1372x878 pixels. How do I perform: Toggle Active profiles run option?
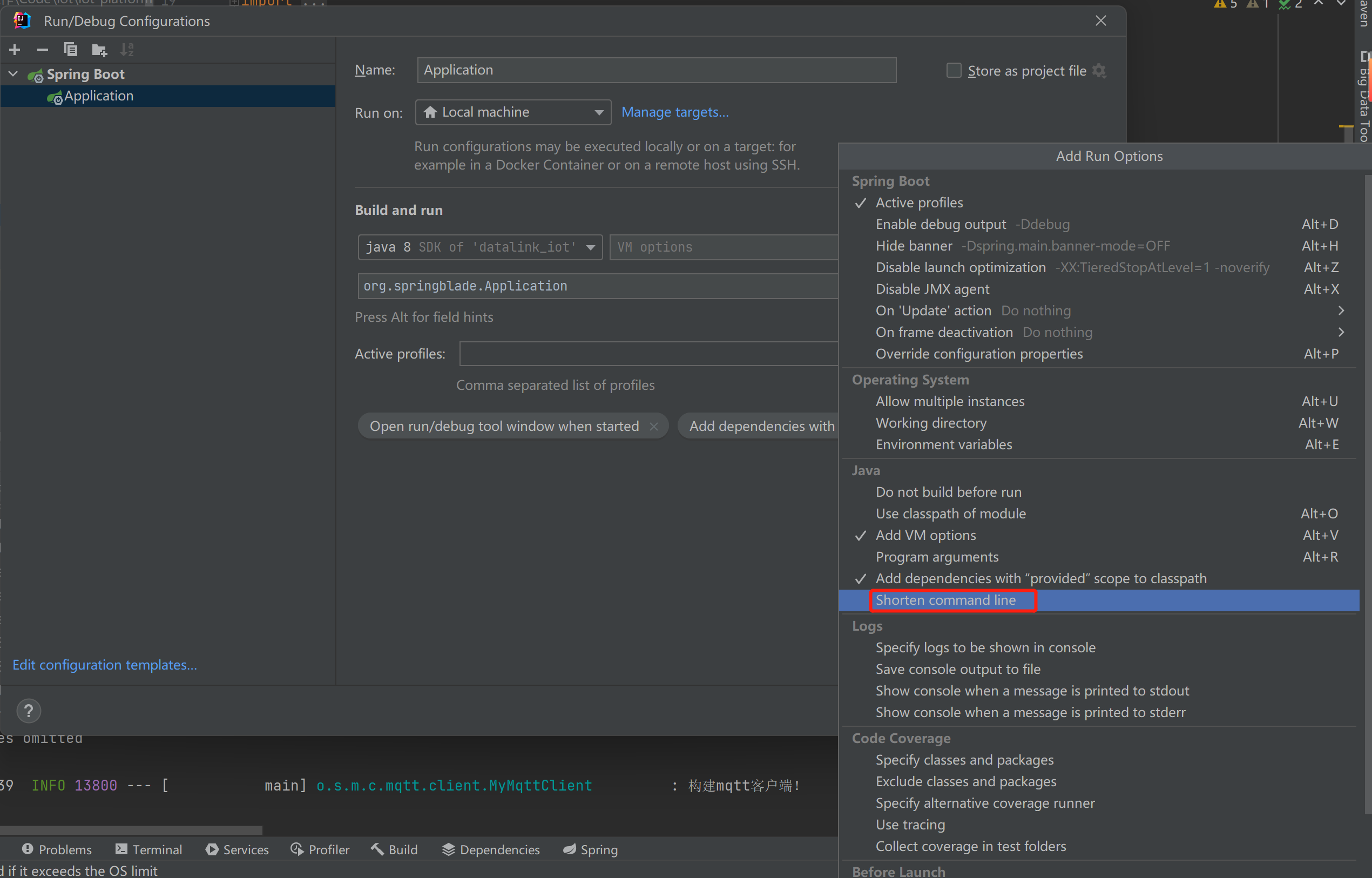pyautogui.click(x=919, y=203)
